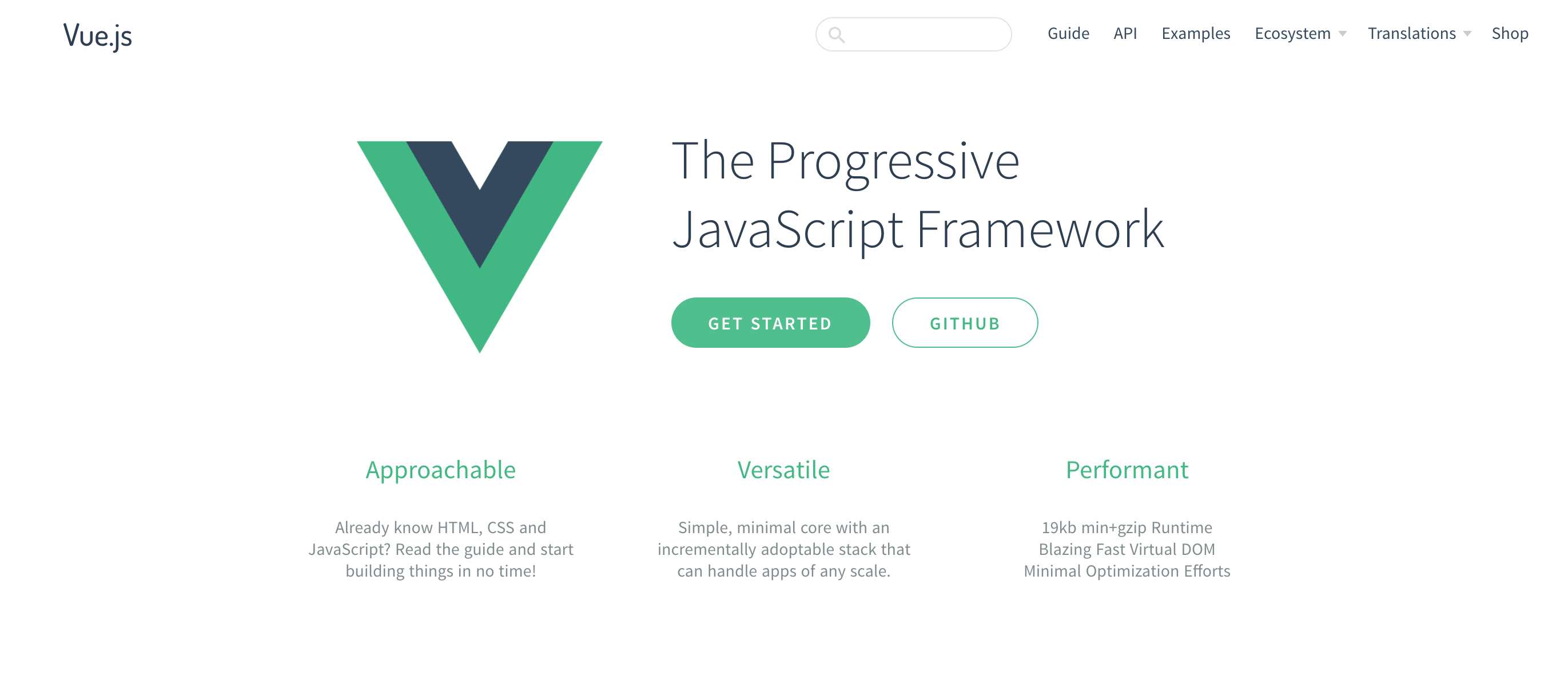Click the GET STARTED button
1568x675 pixels.
(770, 322)
